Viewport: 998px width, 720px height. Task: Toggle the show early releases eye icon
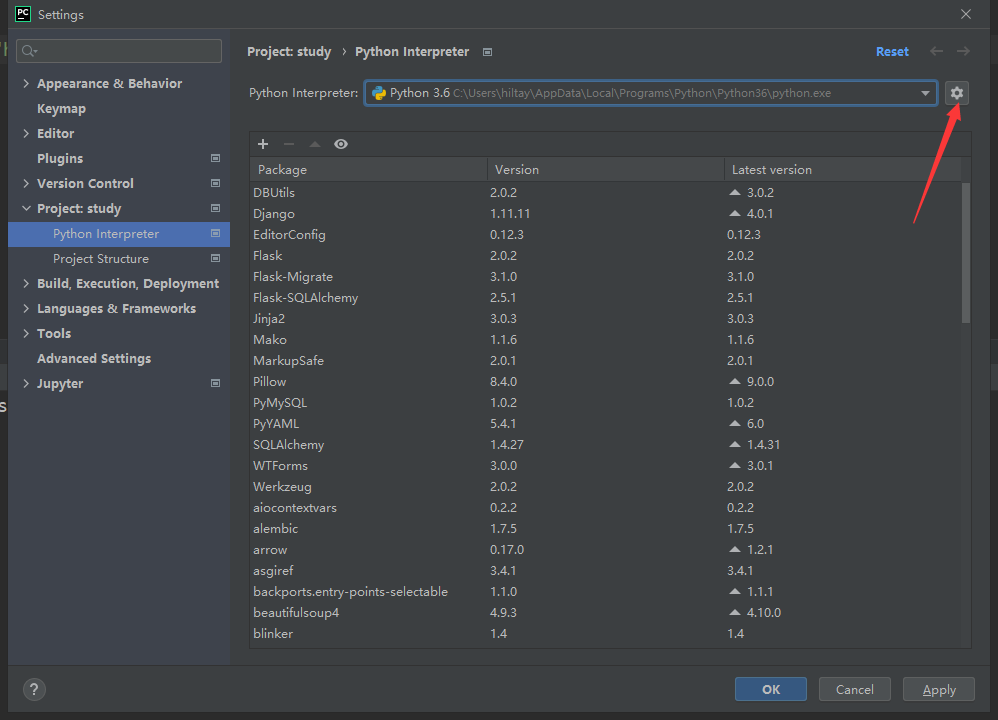click(341, 144)
